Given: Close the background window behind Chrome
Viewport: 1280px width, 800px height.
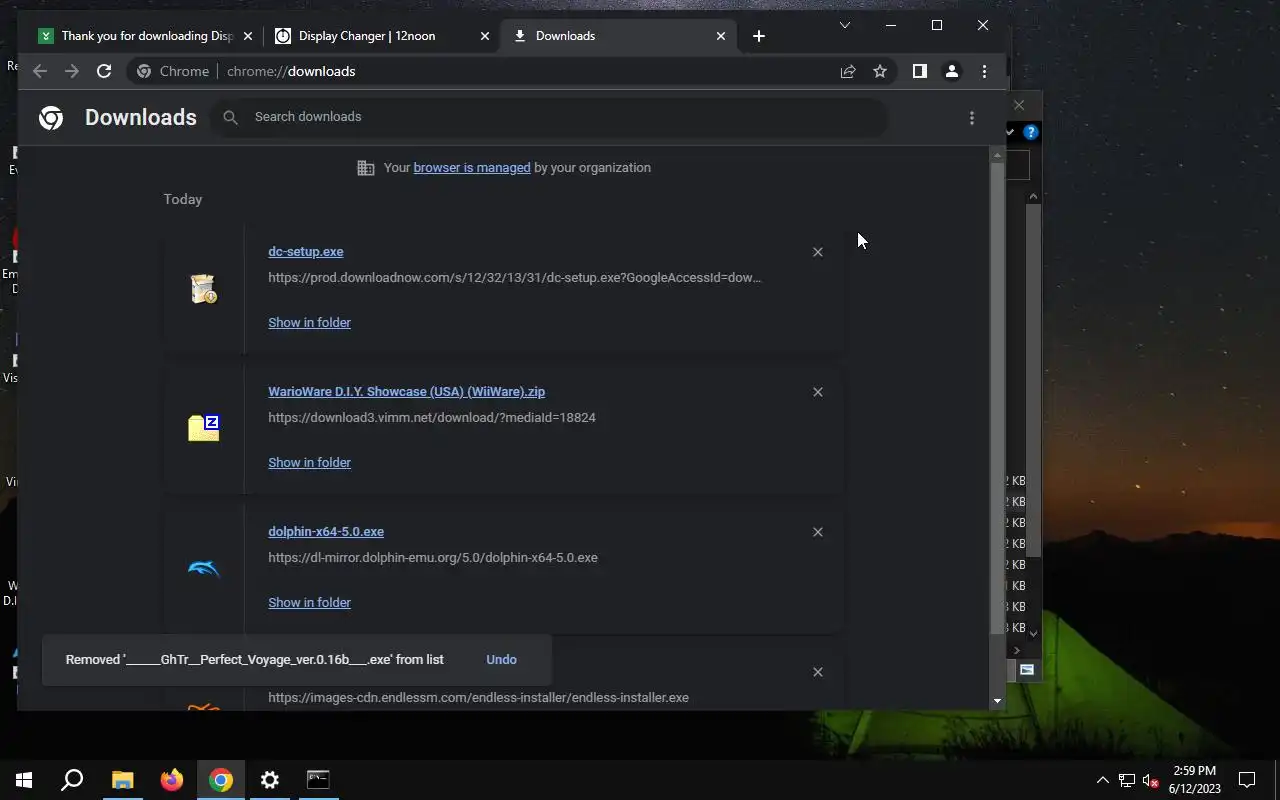Looking at the screenshot, I should point(1019,105).
